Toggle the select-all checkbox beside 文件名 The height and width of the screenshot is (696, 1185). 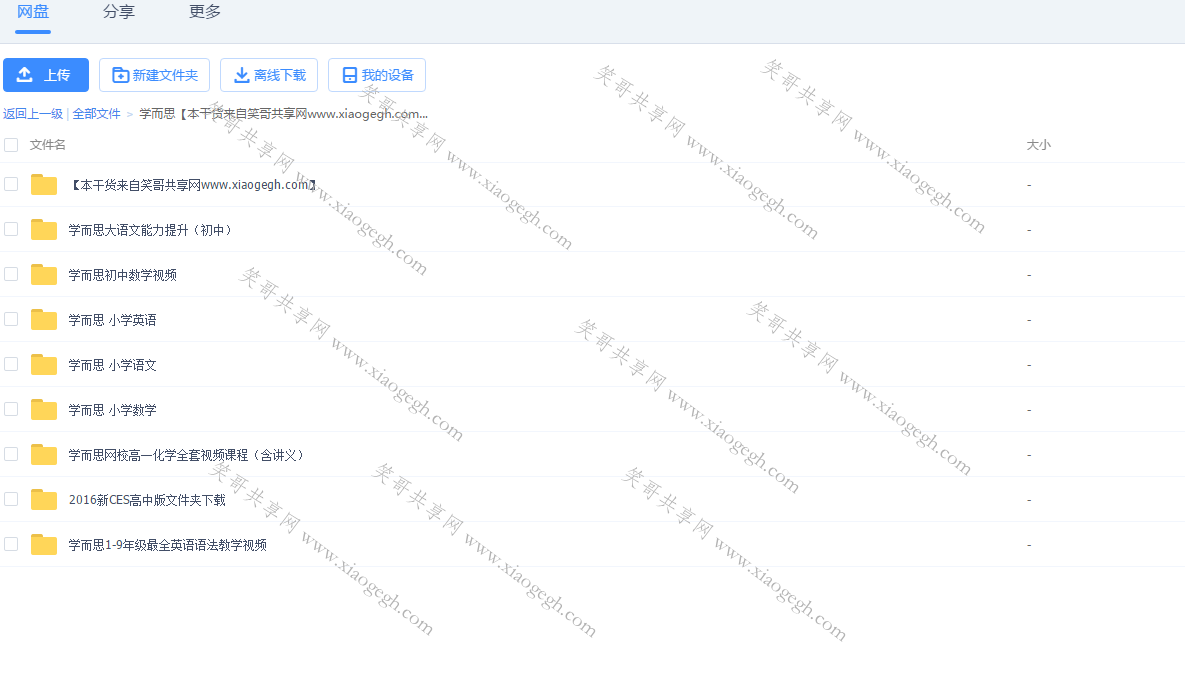(x=11, y=144)
